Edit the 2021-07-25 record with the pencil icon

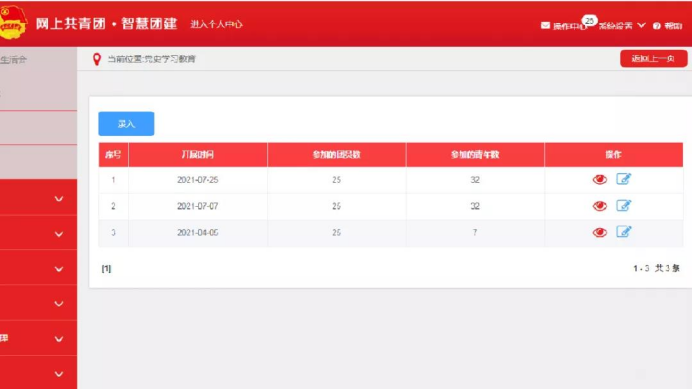tap(624, 179)
